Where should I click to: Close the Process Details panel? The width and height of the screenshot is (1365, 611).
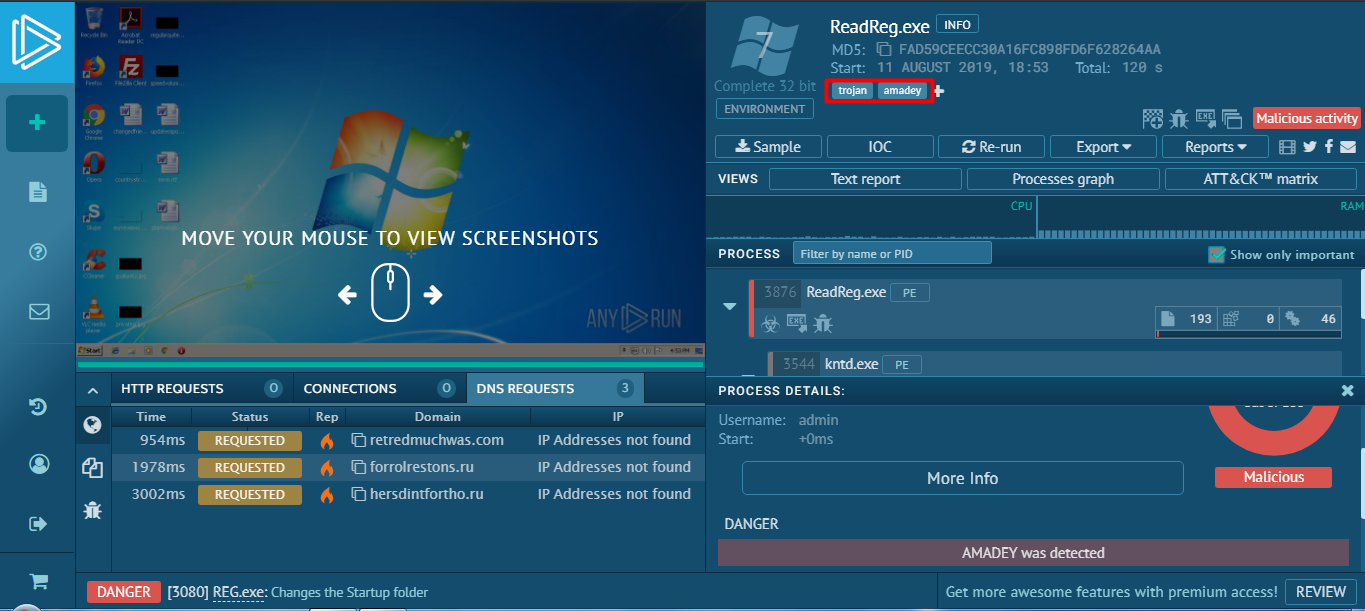pos(1347,390)
